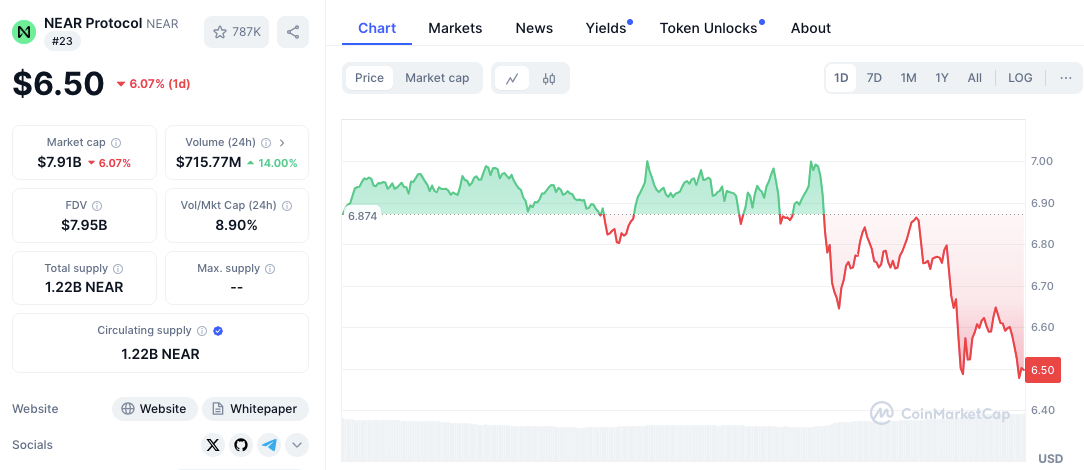1084x470 pixels.
Task: Toggle chart to Price view
Action: (369, 78)
